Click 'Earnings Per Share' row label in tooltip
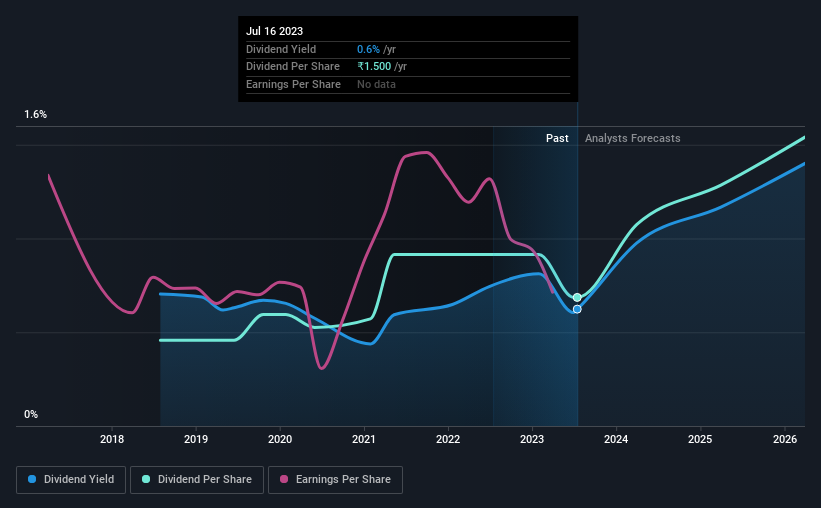 [x=293, y=84]
